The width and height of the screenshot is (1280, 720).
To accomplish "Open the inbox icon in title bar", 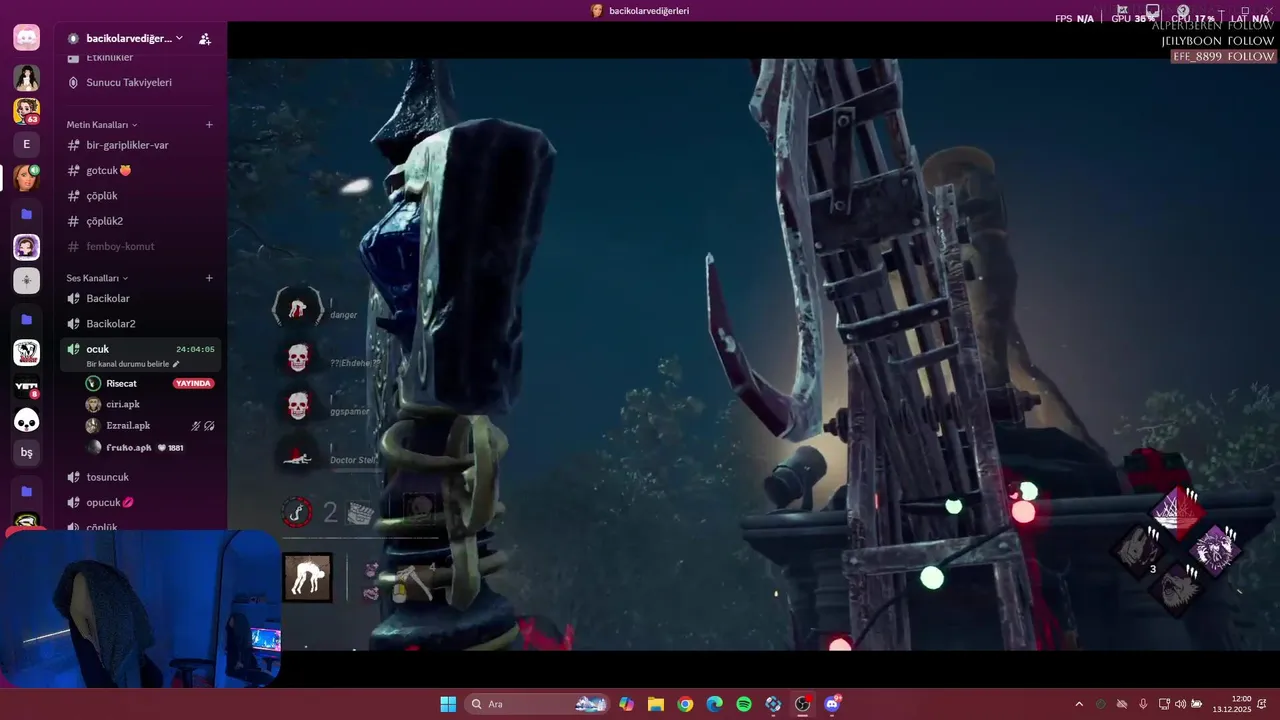I will 1153,10.
